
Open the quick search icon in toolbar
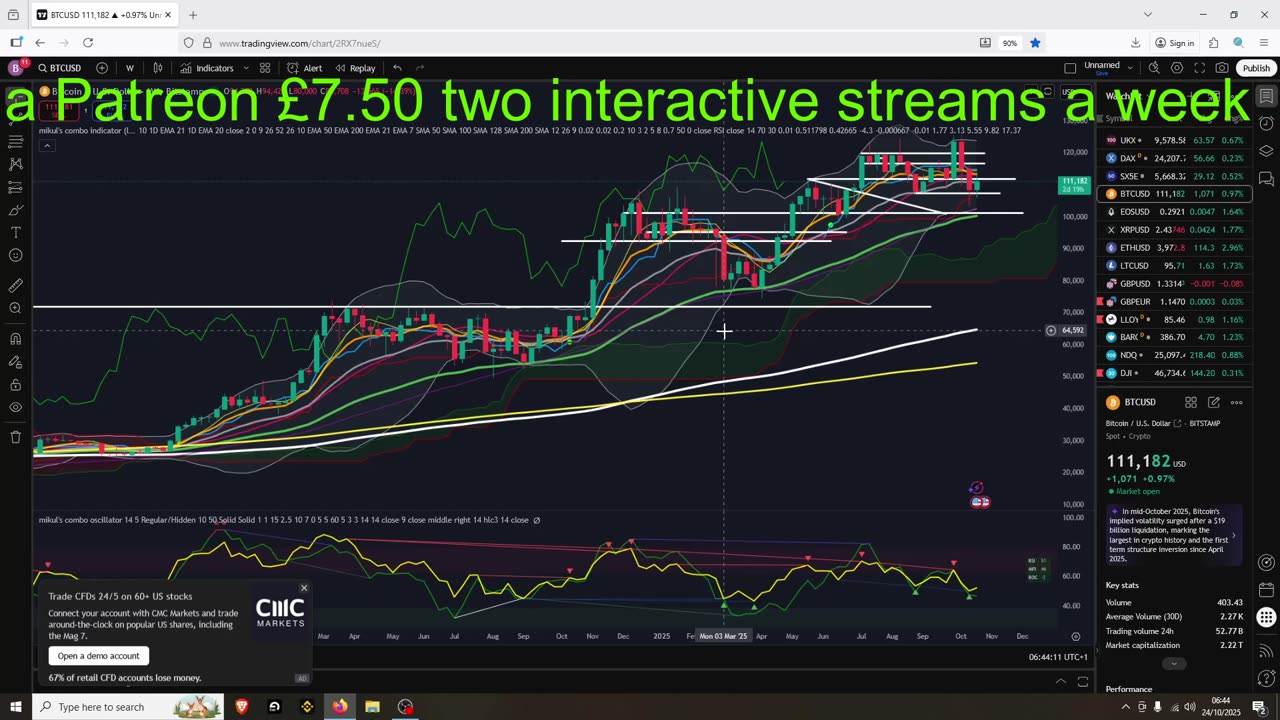pyautogui.click(x=1154, y=68)
